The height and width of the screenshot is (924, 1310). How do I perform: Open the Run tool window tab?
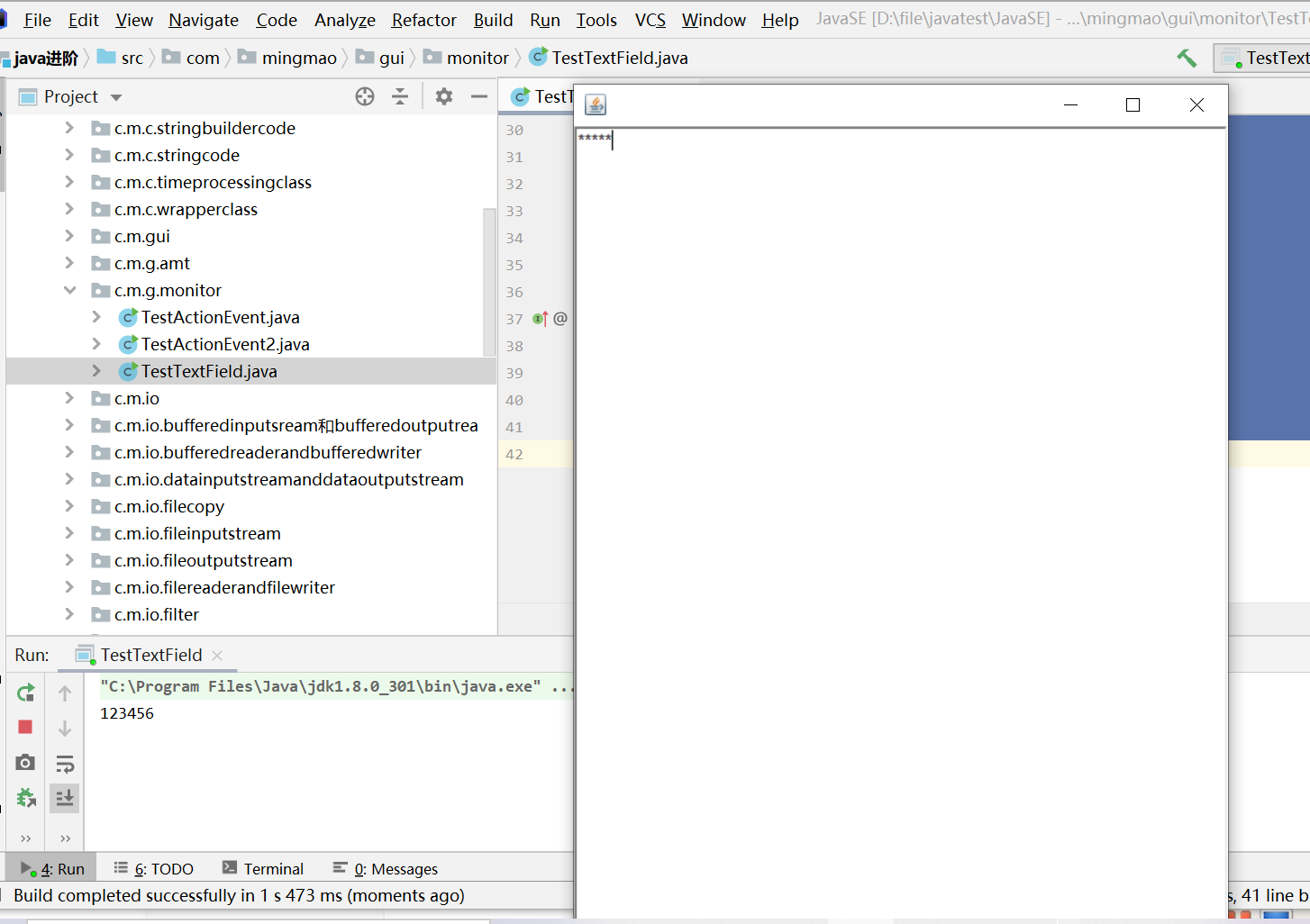(53, 869)
